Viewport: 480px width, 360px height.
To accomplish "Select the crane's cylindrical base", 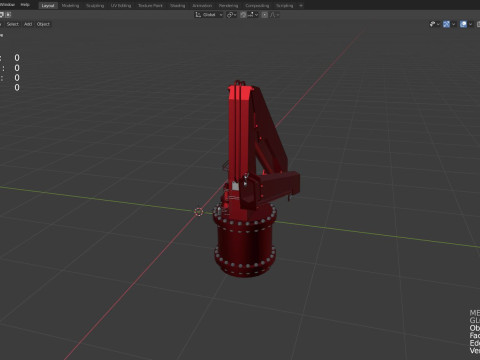I will [x=246, y=242].
